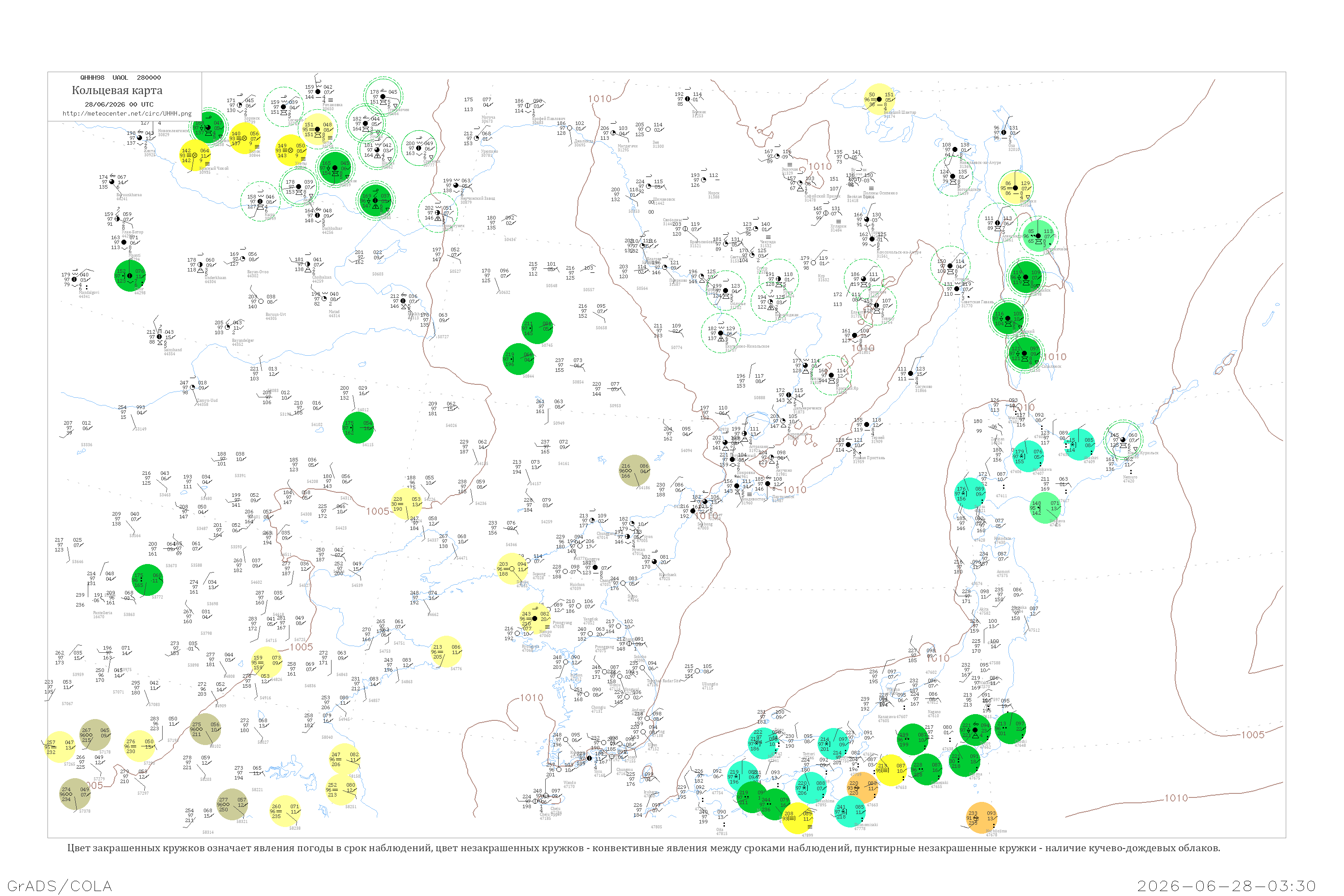This screenshot has height=896, width=1344.
Task: Click the station label "Кяхта"
Action: tap(150, 151)
